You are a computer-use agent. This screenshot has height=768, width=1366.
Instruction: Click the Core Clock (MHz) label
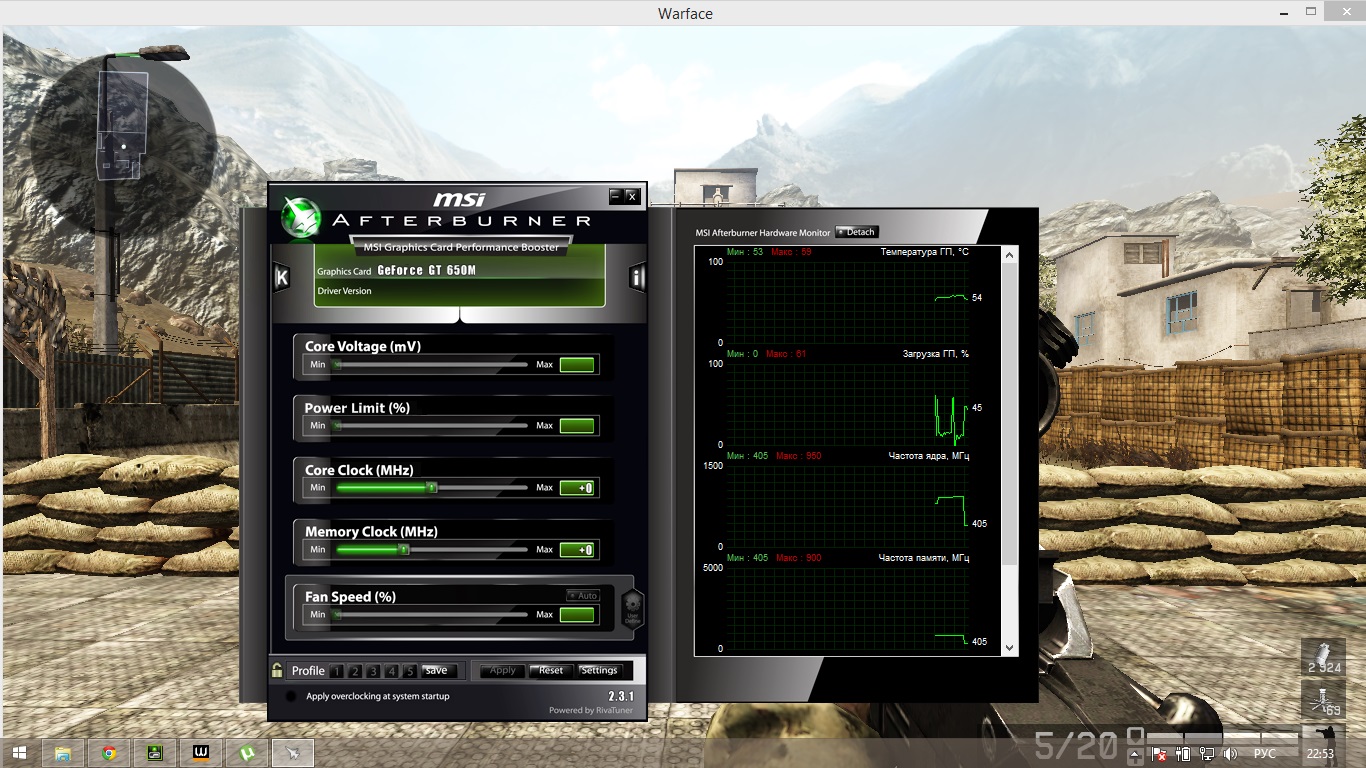(x=359, y=470)
